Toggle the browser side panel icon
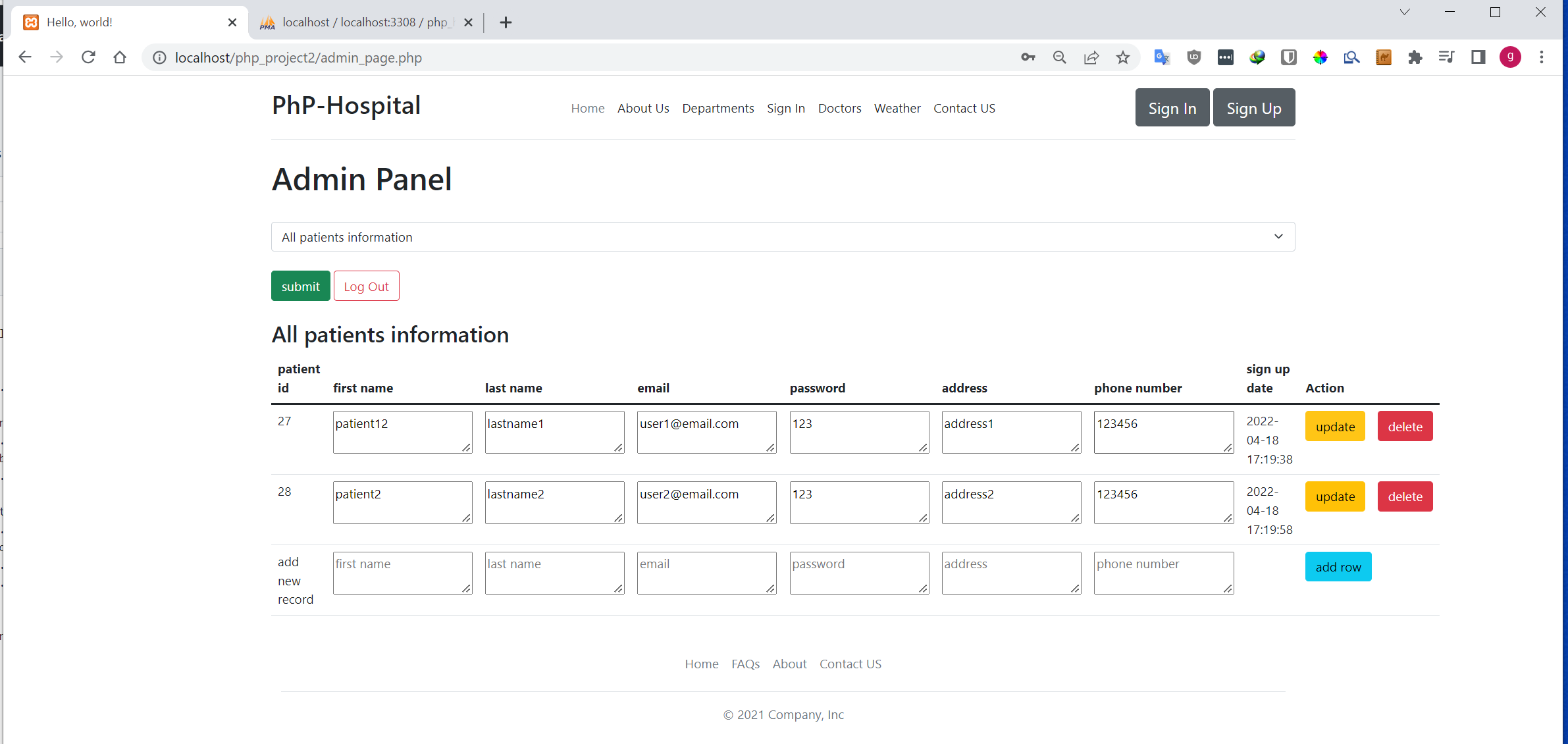 tap(1478, 57)
